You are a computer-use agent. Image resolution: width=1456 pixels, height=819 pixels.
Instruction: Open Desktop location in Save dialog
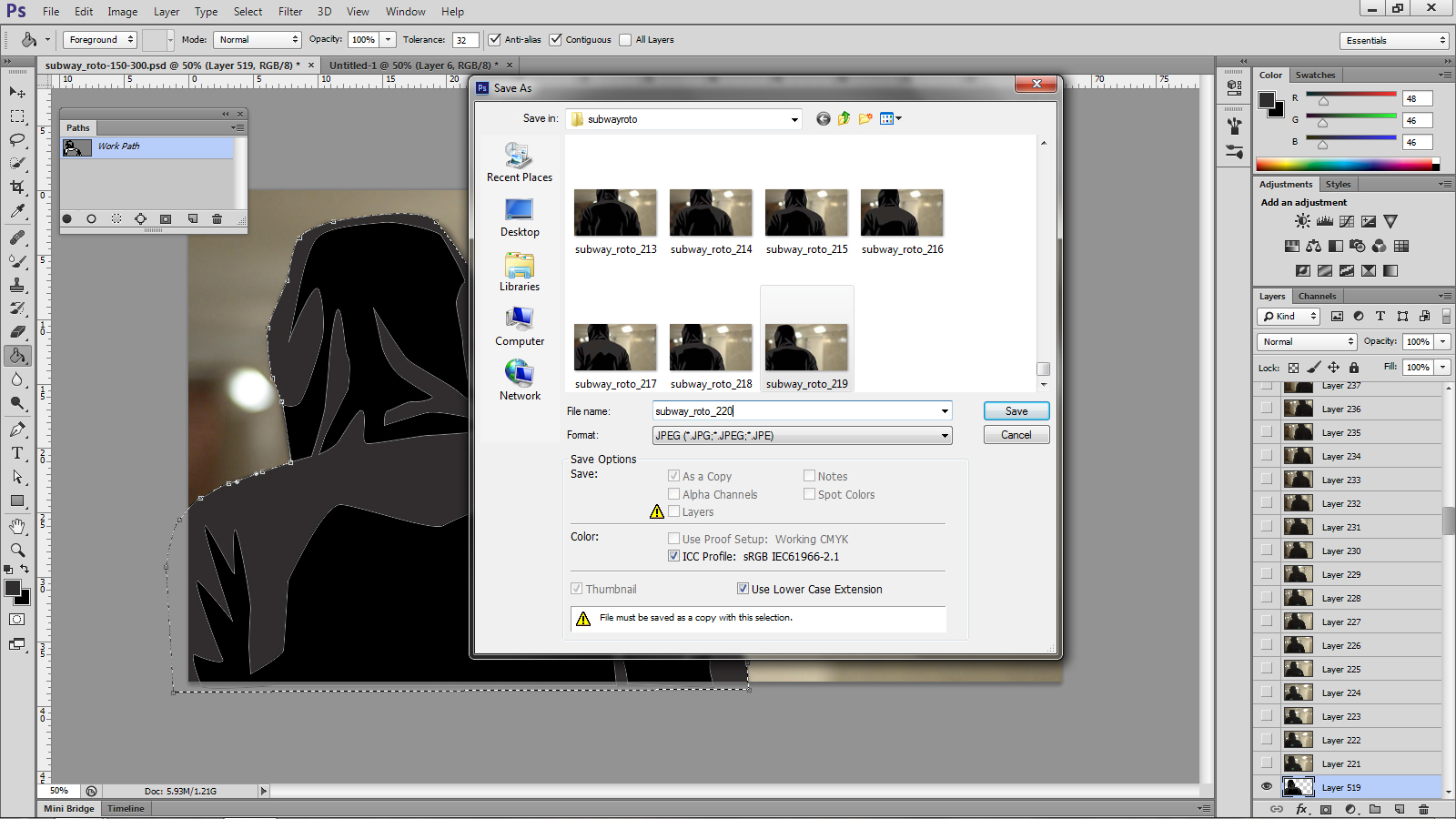(520, 218)
